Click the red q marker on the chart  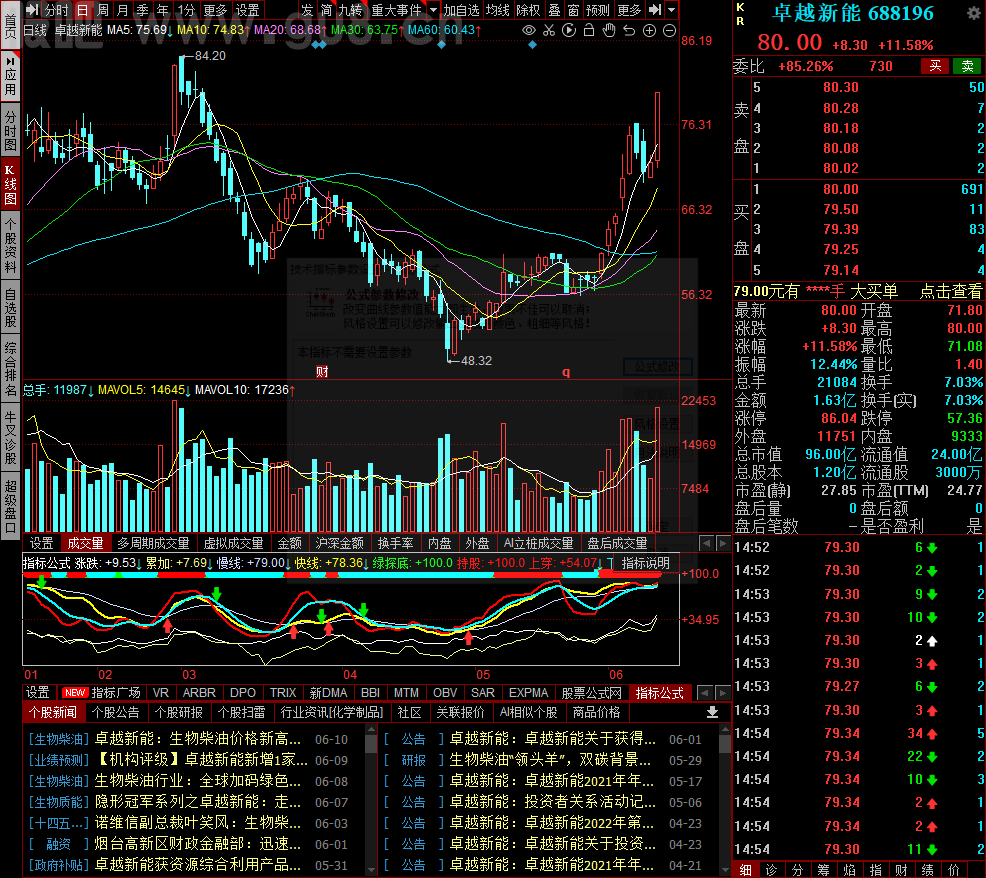(567, 372)
